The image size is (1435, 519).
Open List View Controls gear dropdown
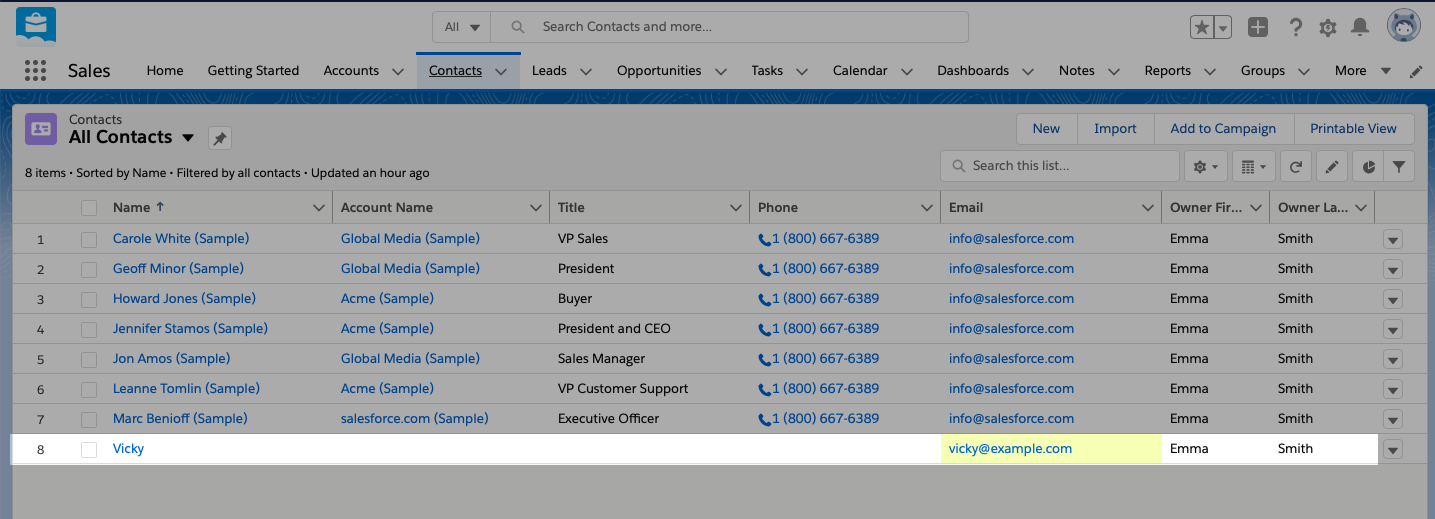click(x=1206, y=166)
